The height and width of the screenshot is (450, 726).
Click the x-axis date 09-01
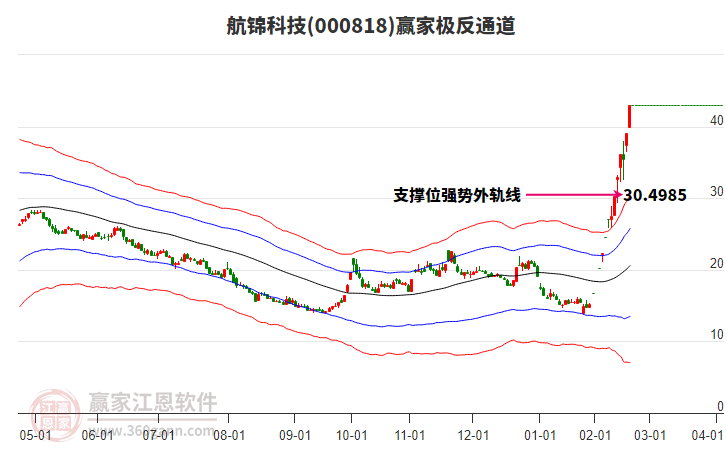[x=294, y=436]
